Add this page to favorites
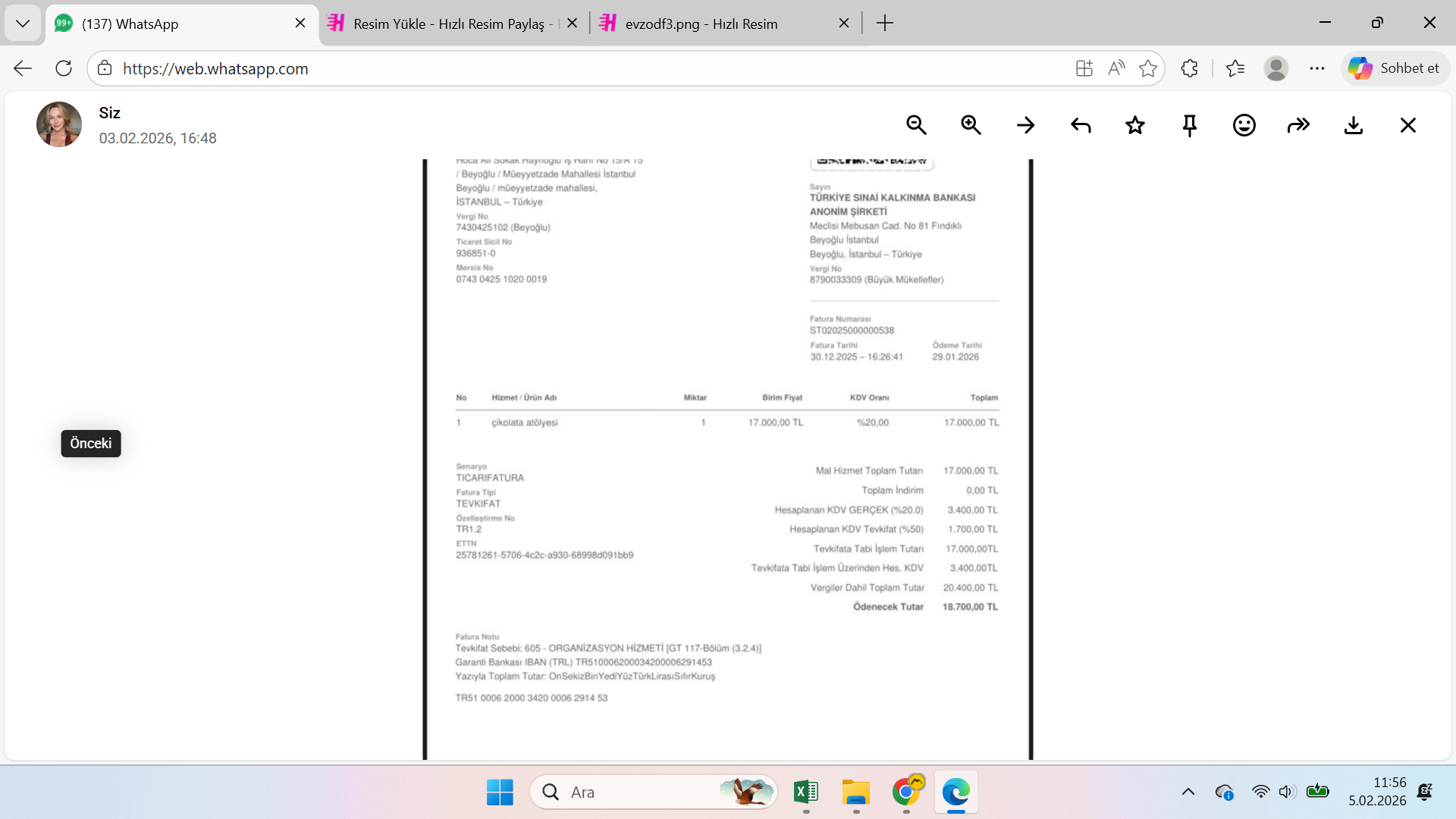The height and width of the screenshot is (819, 1456). [x=1148, y=68]
